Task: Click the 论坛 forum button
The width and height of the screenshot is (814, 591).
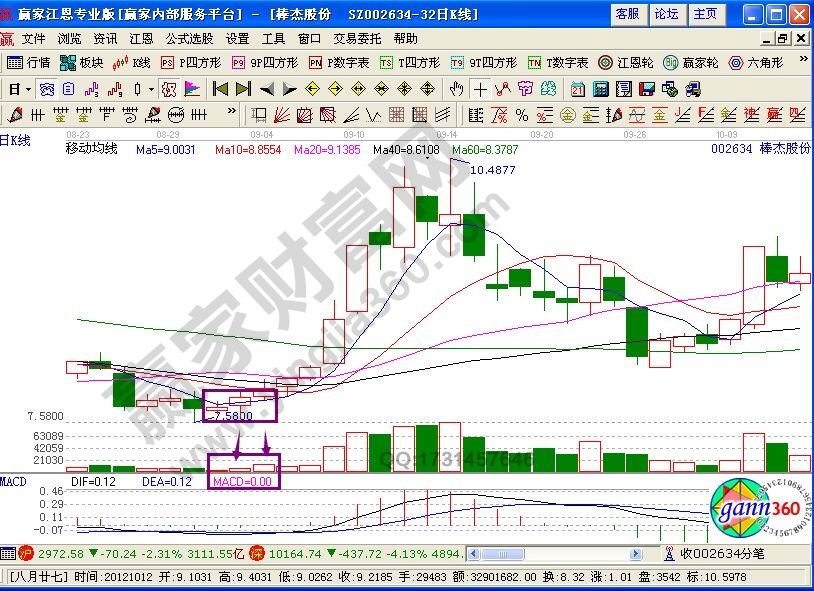Action: click(x=666, y=14)
